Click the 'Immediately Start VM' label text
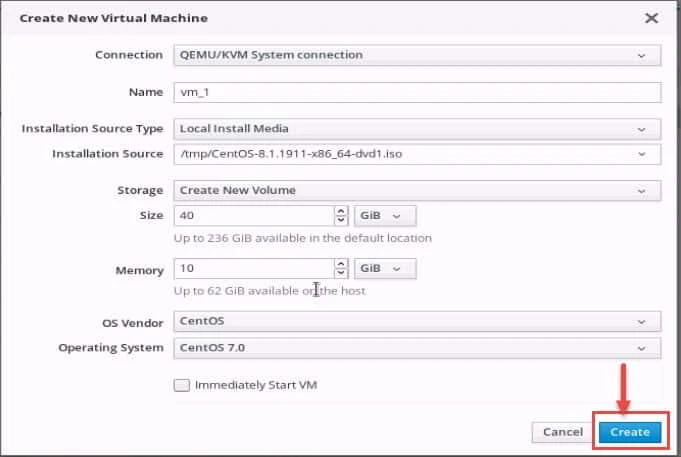 256,385
